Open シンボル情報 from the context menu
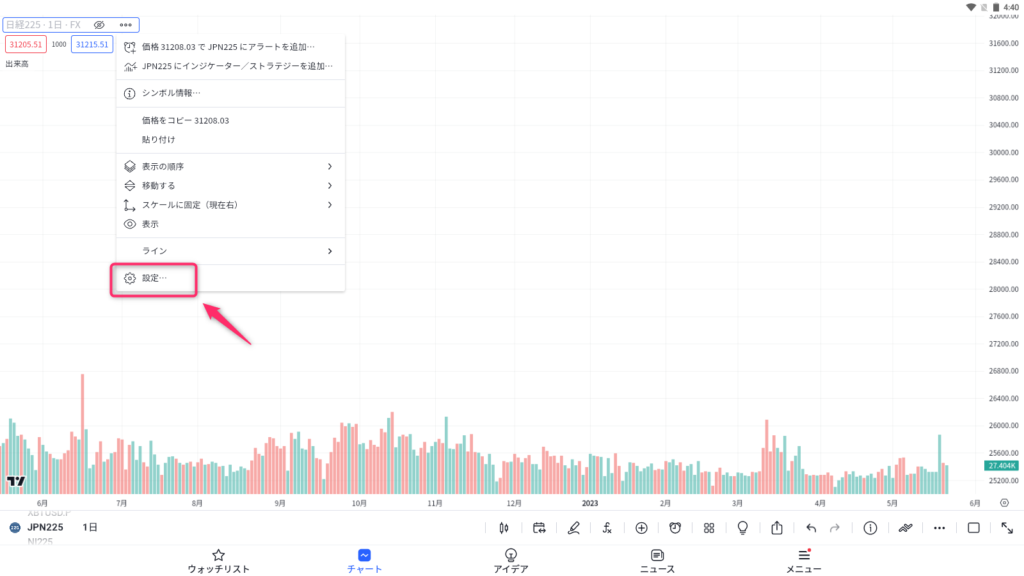The image size is (1024, 576). [x=231, y=93]
